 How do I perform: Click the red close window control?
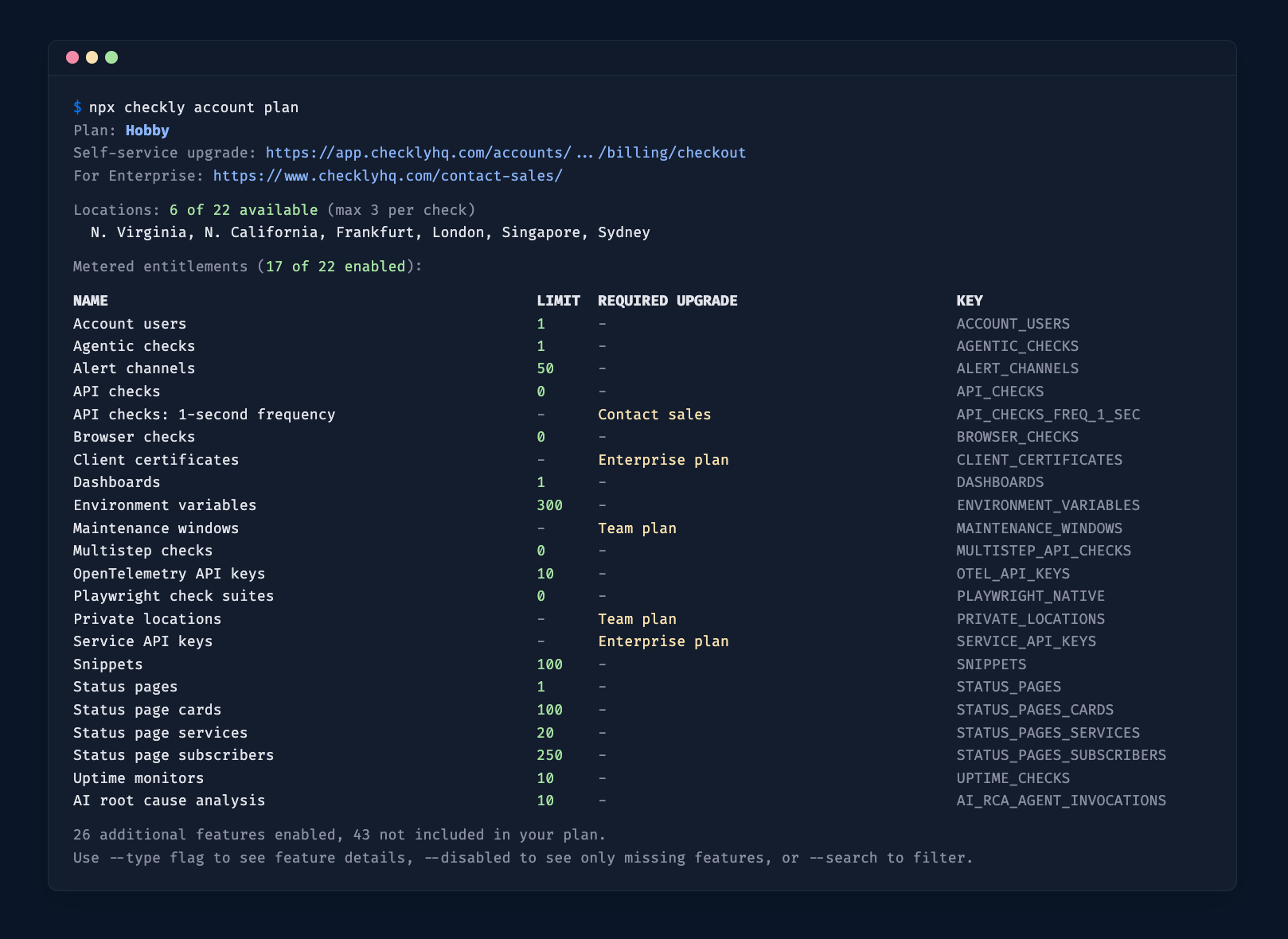pyautogui.click(x=72, y=56)
